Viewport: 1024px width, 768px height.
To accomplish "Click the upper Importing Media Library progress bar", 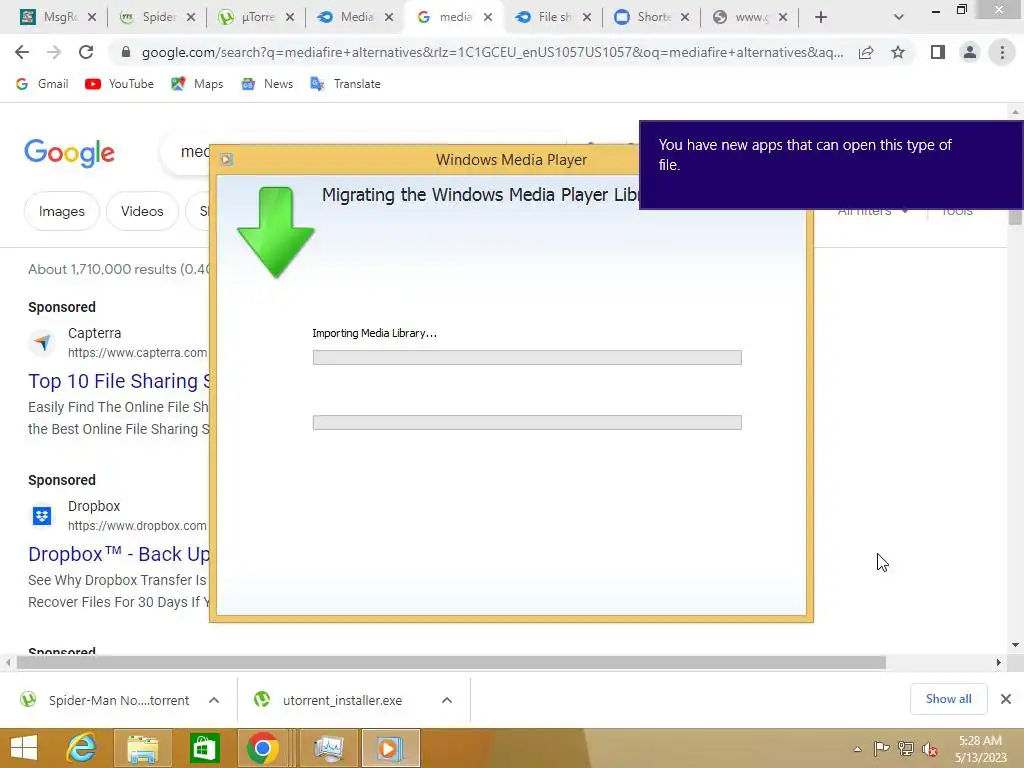I will coord(527,357).
